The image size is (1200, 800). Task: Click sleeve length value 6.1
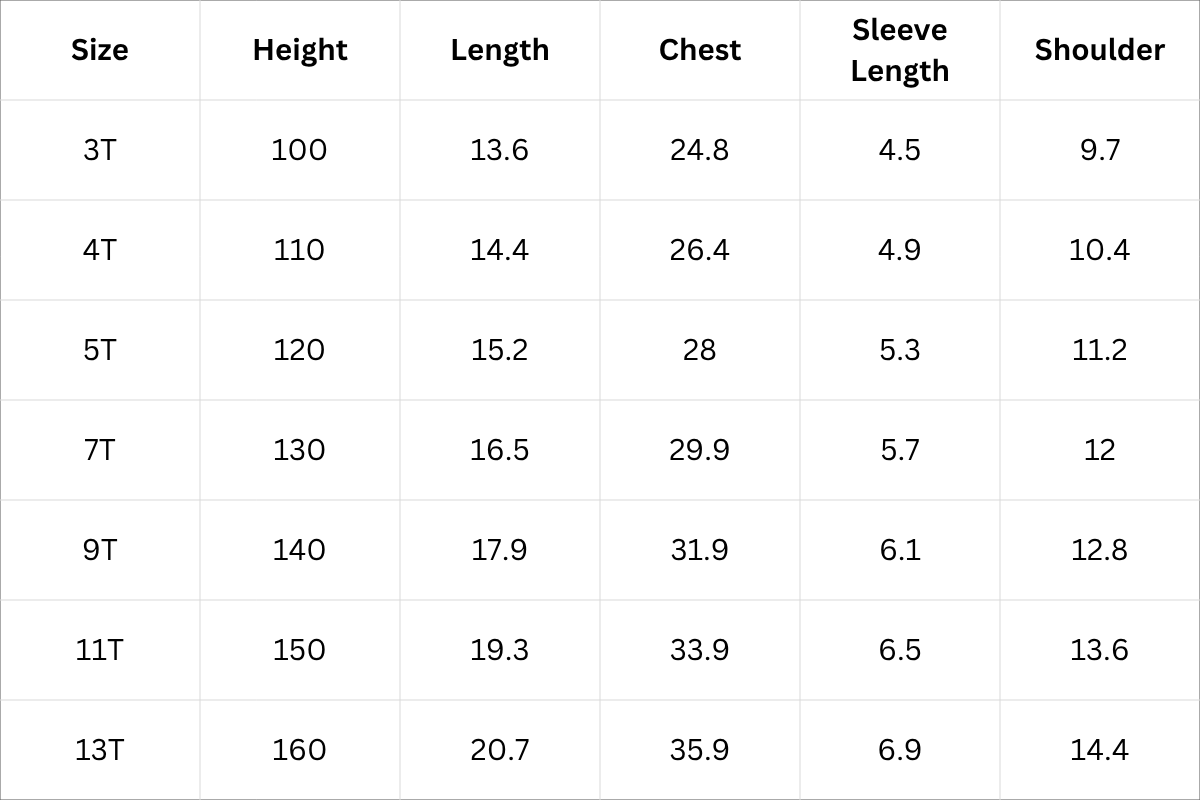tap(900, 550)
